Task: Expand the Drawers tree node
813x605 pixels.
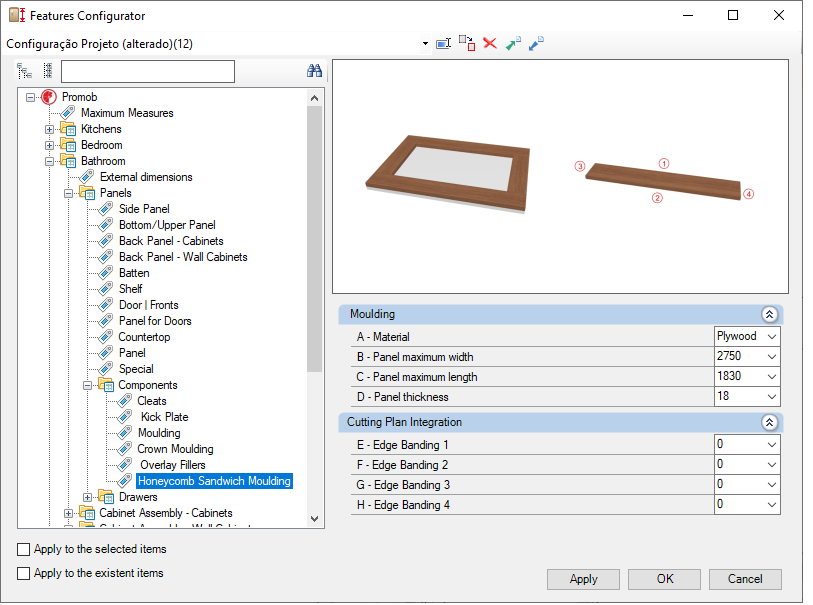Action: (87, 497)
